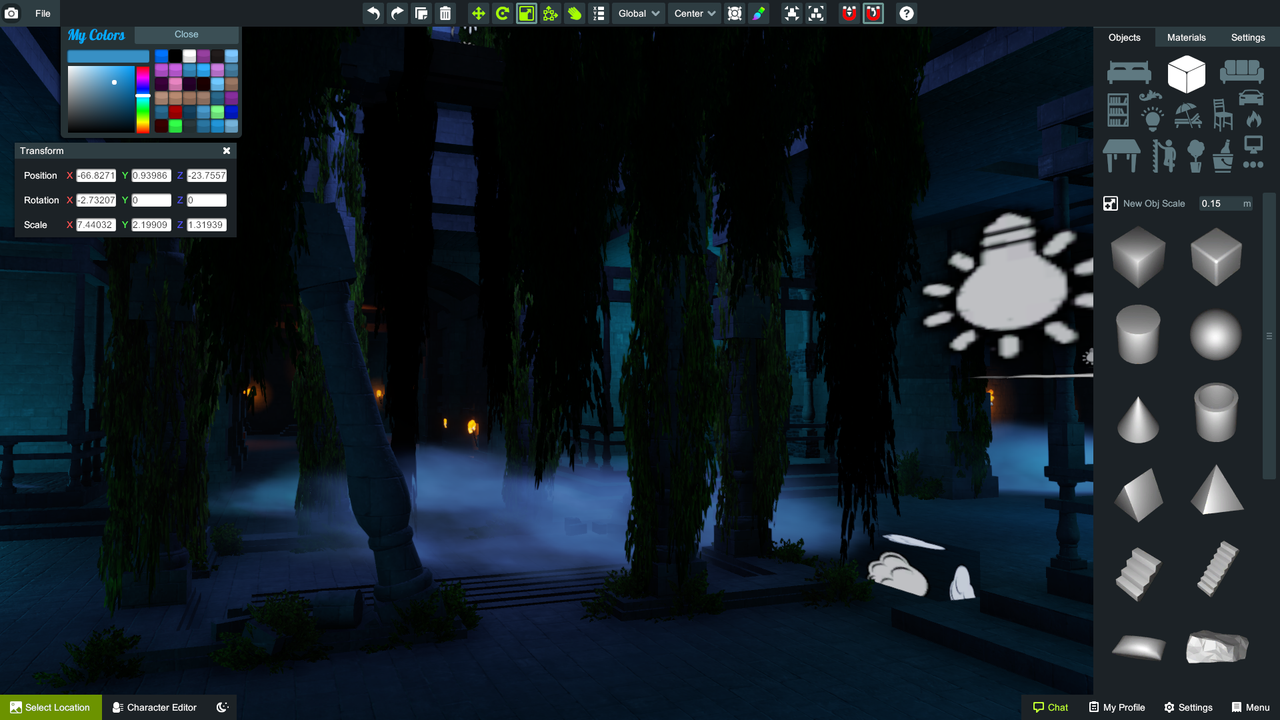Viewport: 1280px width, 720px height.
Task: Click the New Obj Scale input field
Action: click(x=1226, y=203)
